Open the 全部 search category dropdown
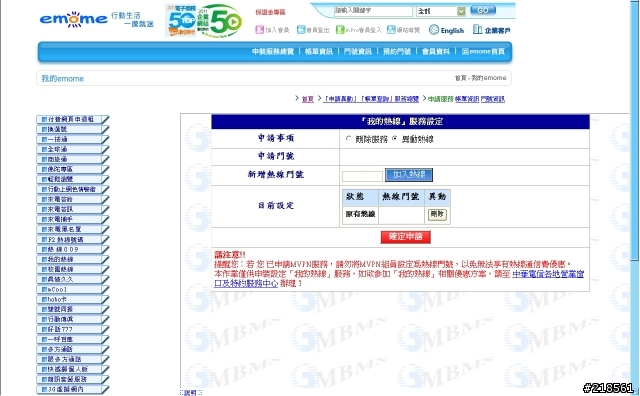Screen dimensions: 640x396 point(441,11)
